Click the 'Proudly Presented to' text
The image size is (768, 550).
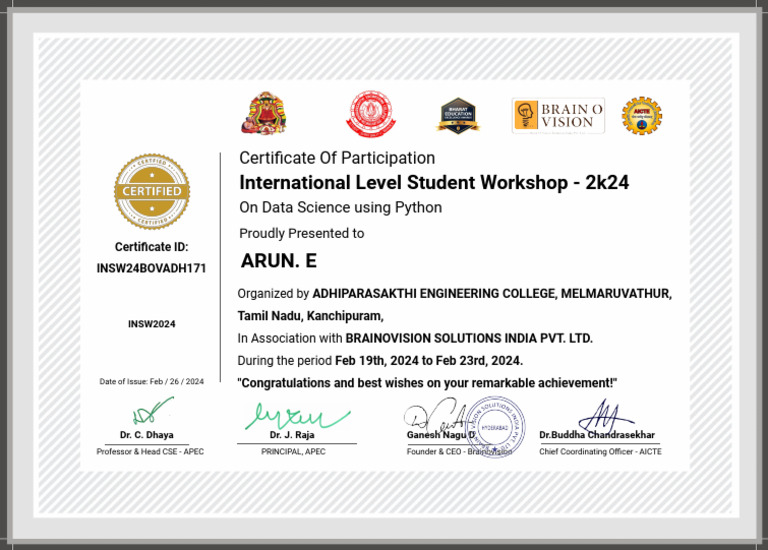(x=302, y=234)
